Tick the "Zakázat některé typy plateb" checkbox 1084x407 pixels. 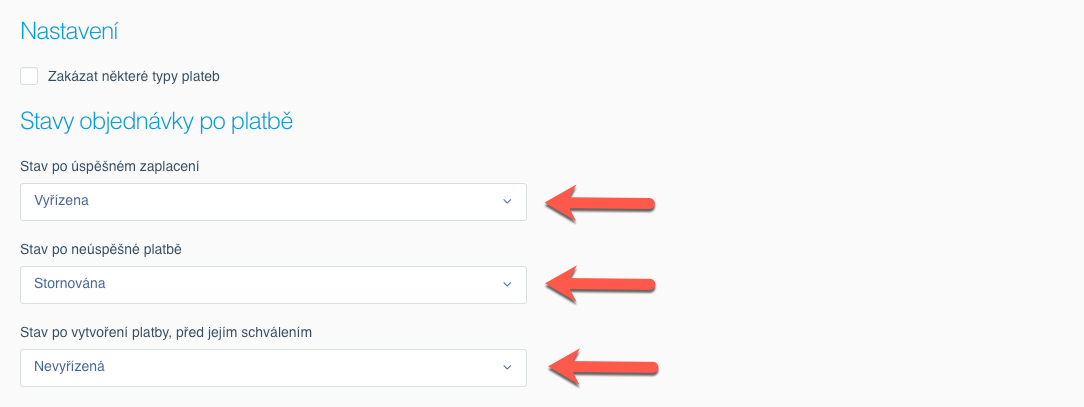coord(29,76)
